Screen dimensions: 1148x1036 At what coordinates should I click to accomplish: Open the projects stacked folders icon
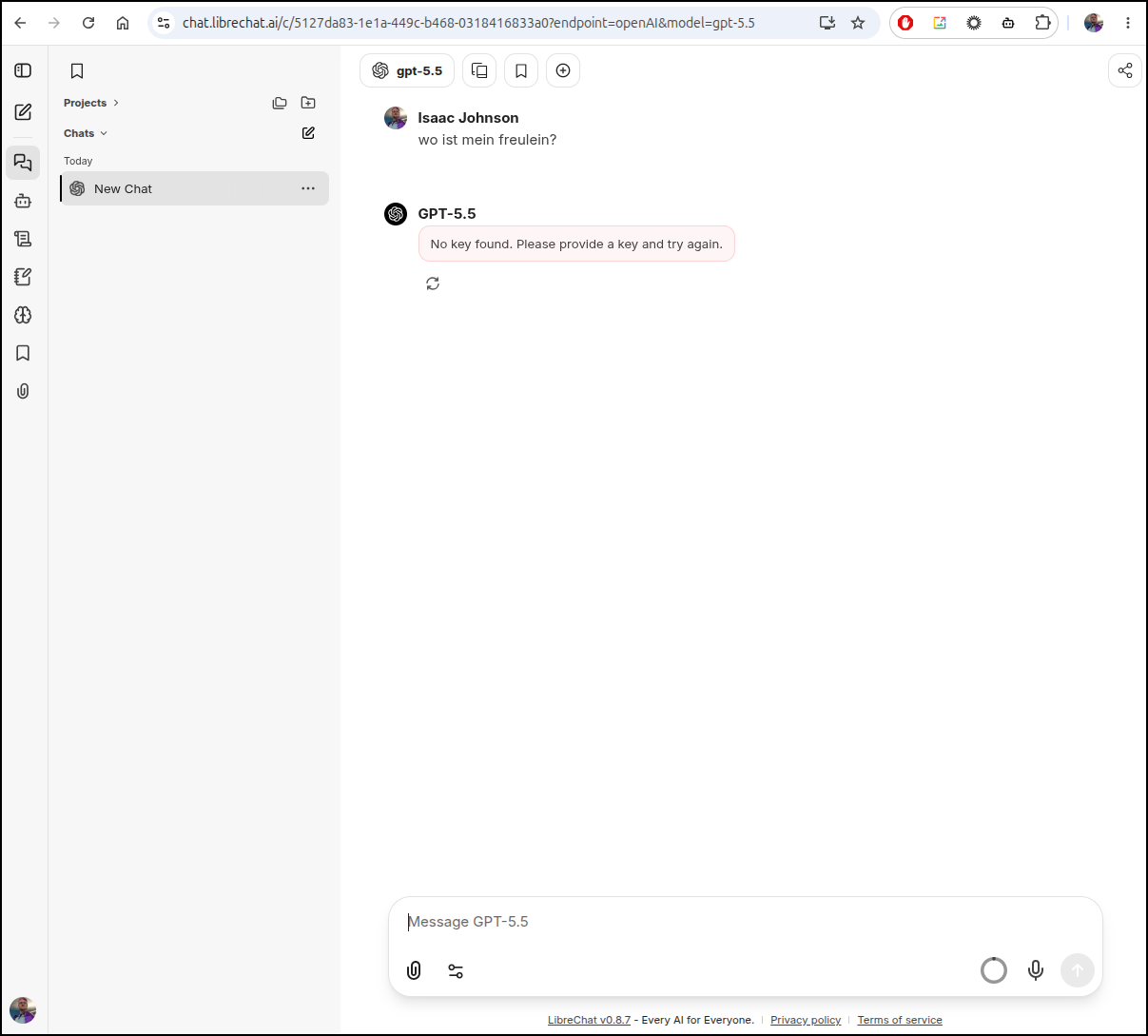tap(280, 103)
